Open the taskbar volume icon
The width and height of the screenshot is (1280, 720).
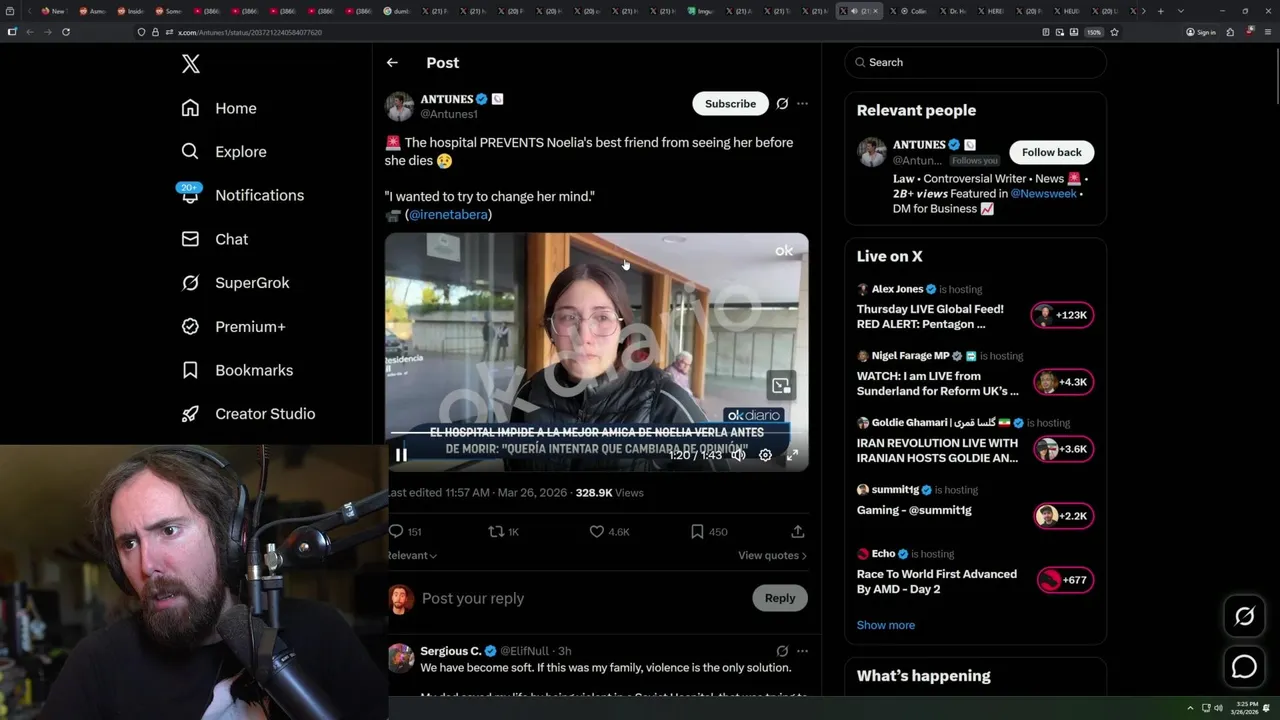coord(1218,708)
